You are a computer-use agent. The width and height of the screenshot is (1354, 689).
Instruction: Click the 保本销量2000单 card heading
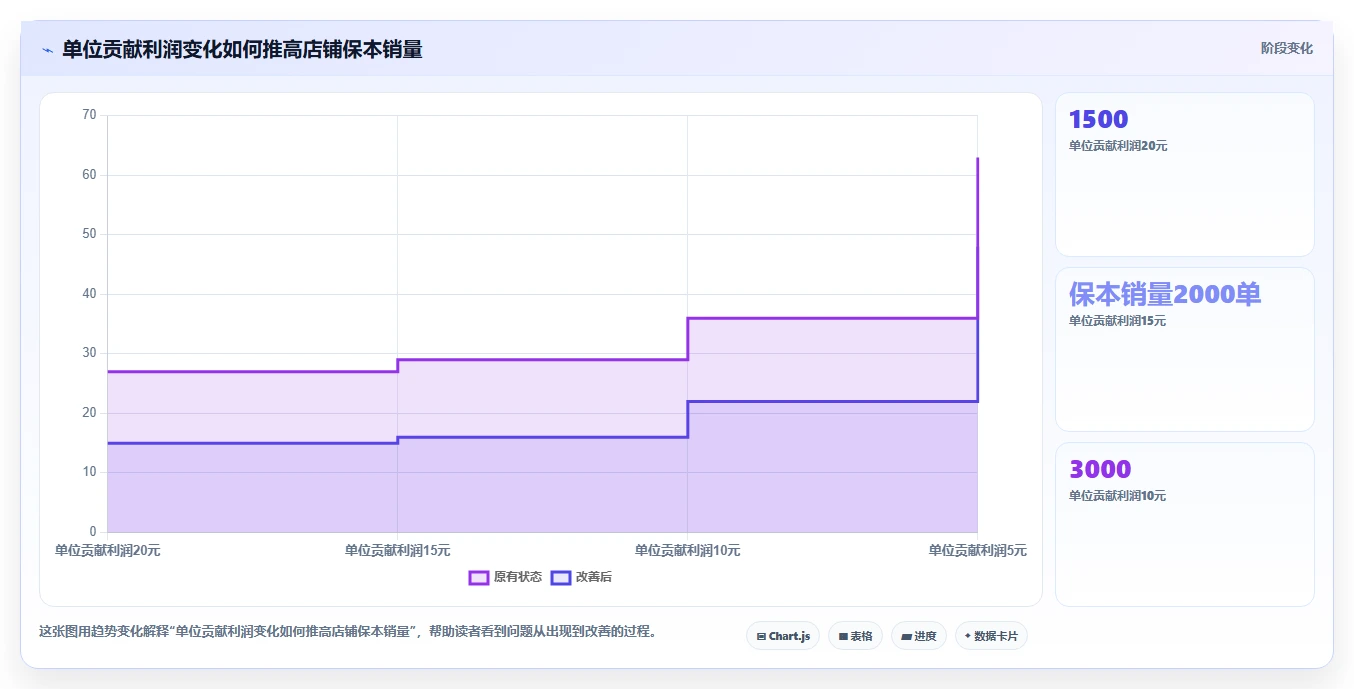(1165, 294)
